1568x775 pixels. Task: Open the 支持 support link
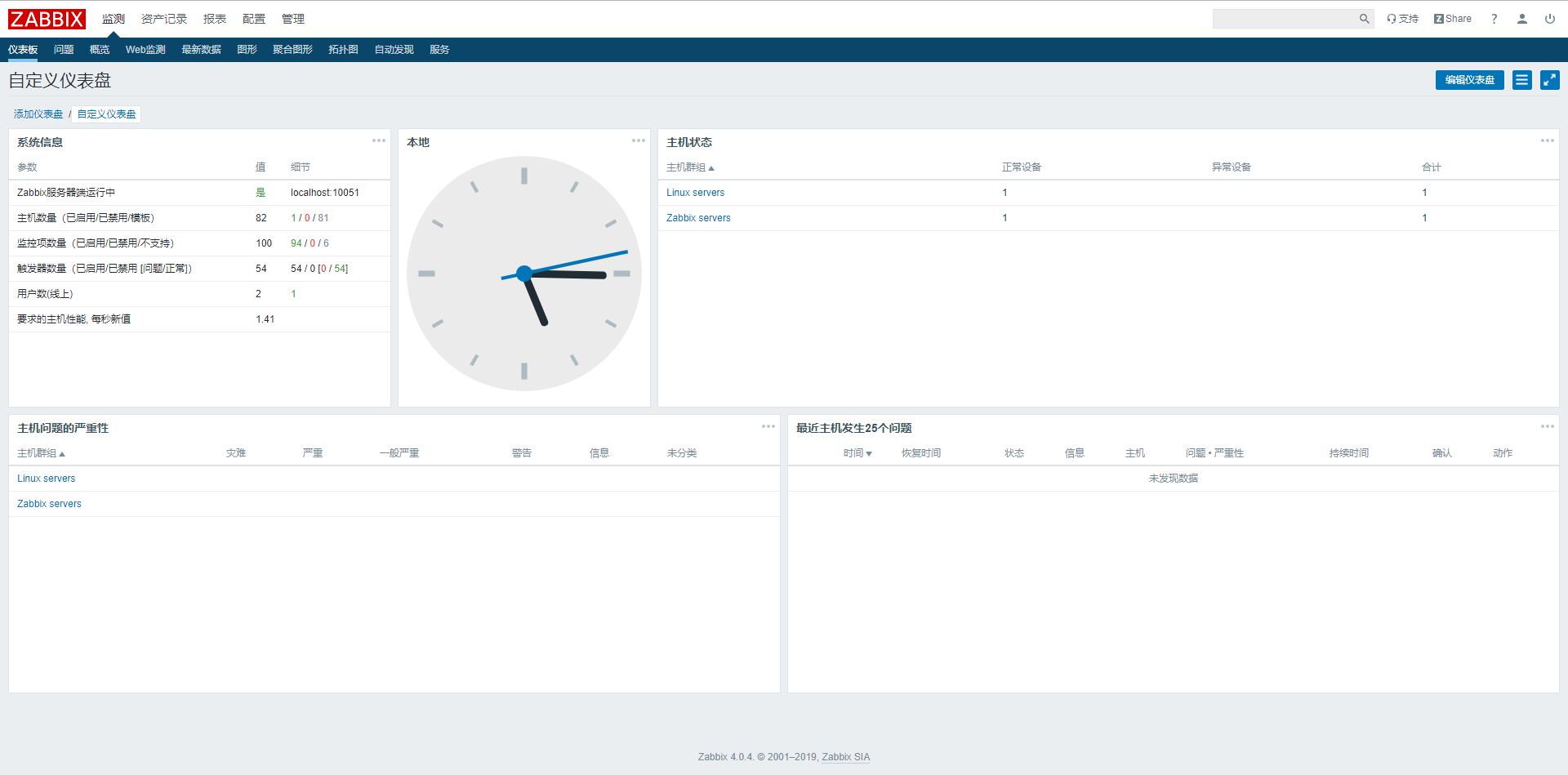[1402, 19]
